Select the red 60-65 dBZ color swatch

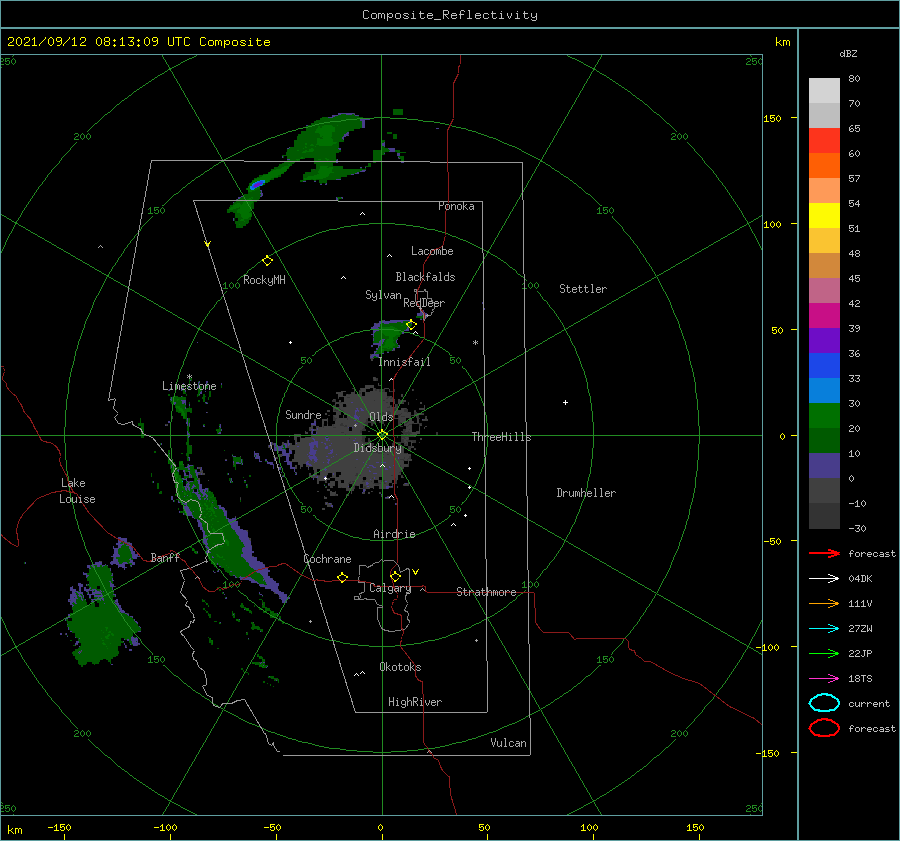(x=824, y=141)
